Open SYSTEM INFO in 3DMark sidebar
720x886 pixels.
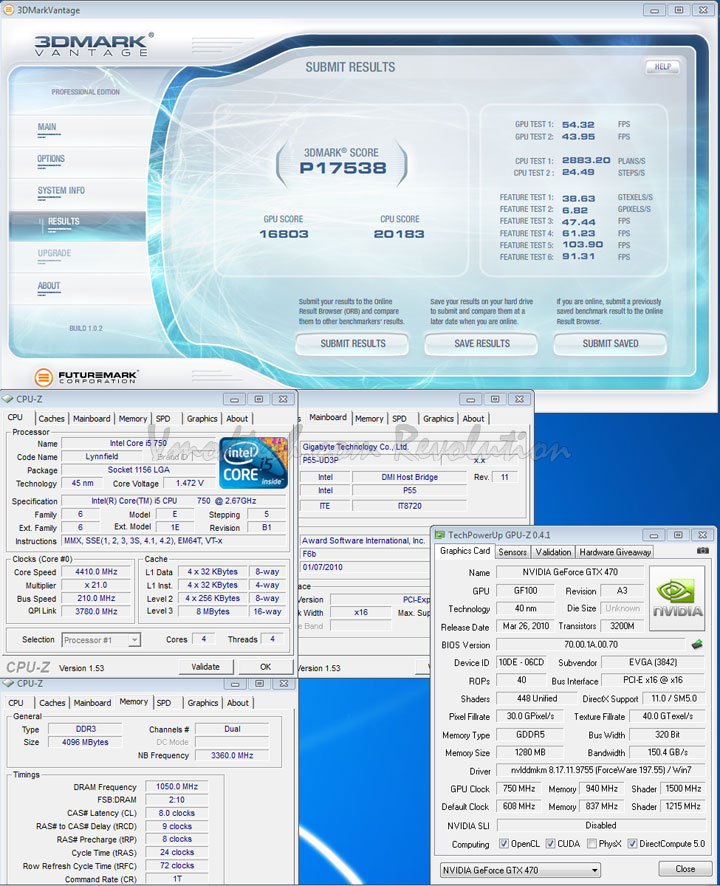(x=61, y=190)
